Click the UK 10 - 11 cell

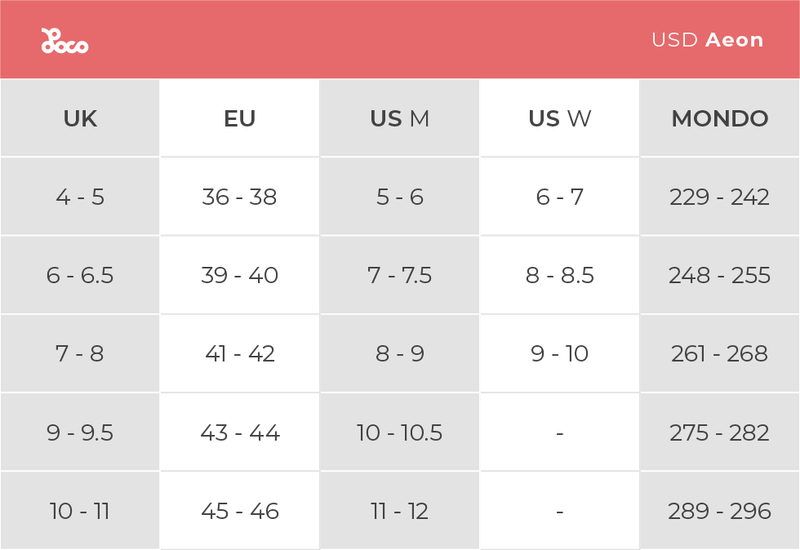coord(80,511)
